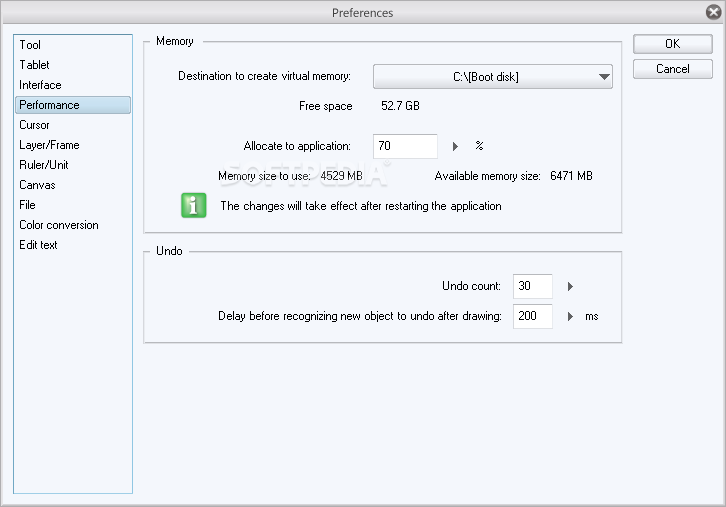Switch to the Interface category
Image resolution: width=726 pixels, height=507 pixels.
(x=73, y=85)
